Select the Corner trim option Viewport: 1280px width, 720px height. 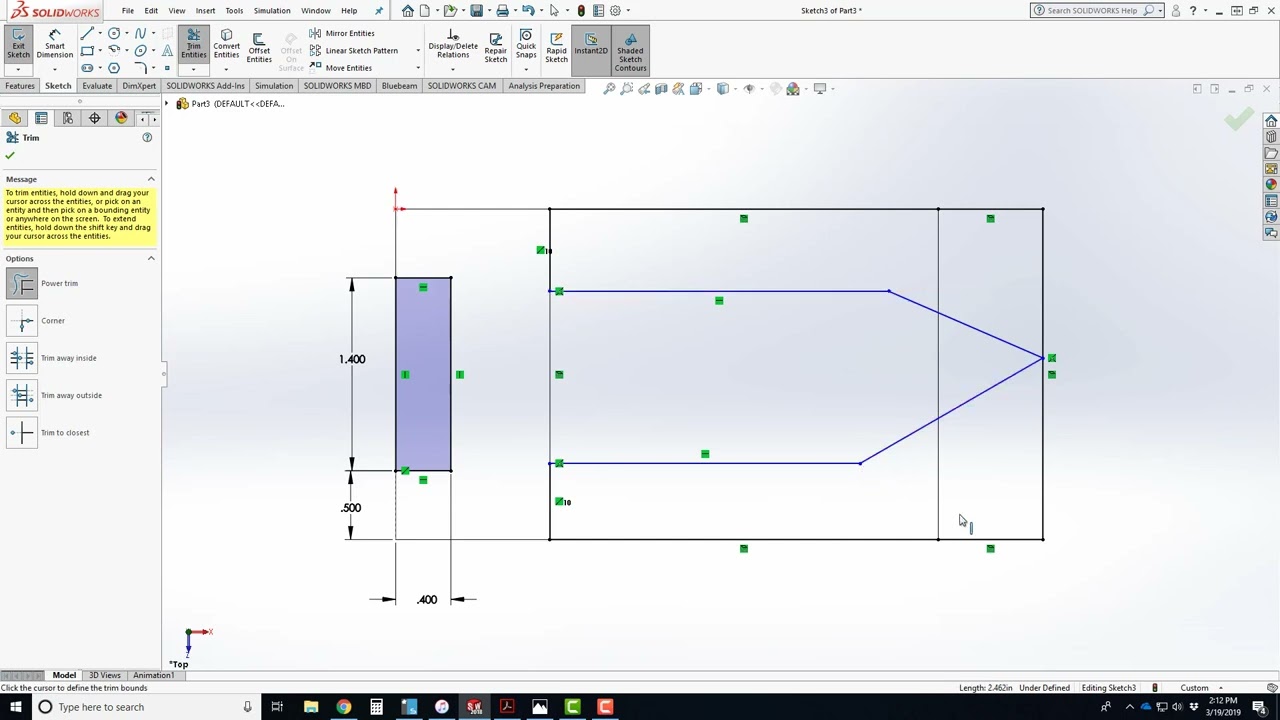pos(22,321)
